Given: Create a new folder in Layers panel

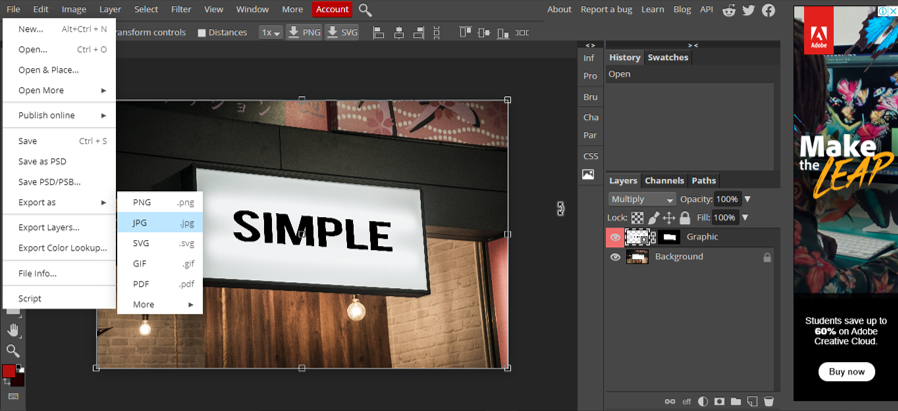Looking at the screenshot, I should click(x=736, y=401).
